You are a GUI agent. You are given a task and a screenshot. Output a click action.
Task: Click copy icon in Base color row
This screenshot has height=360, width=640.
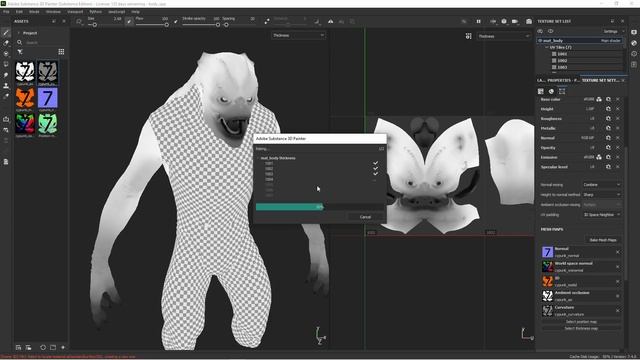click(x=608, y=99)
